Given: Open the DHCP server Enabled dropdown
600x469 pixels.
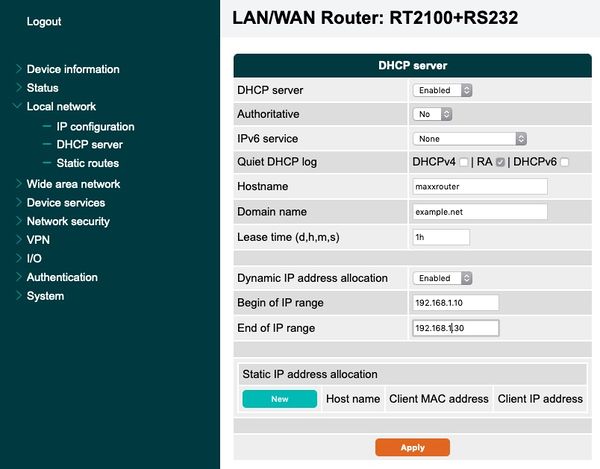Looking at the screenshot, I should [x=442, y=90].
